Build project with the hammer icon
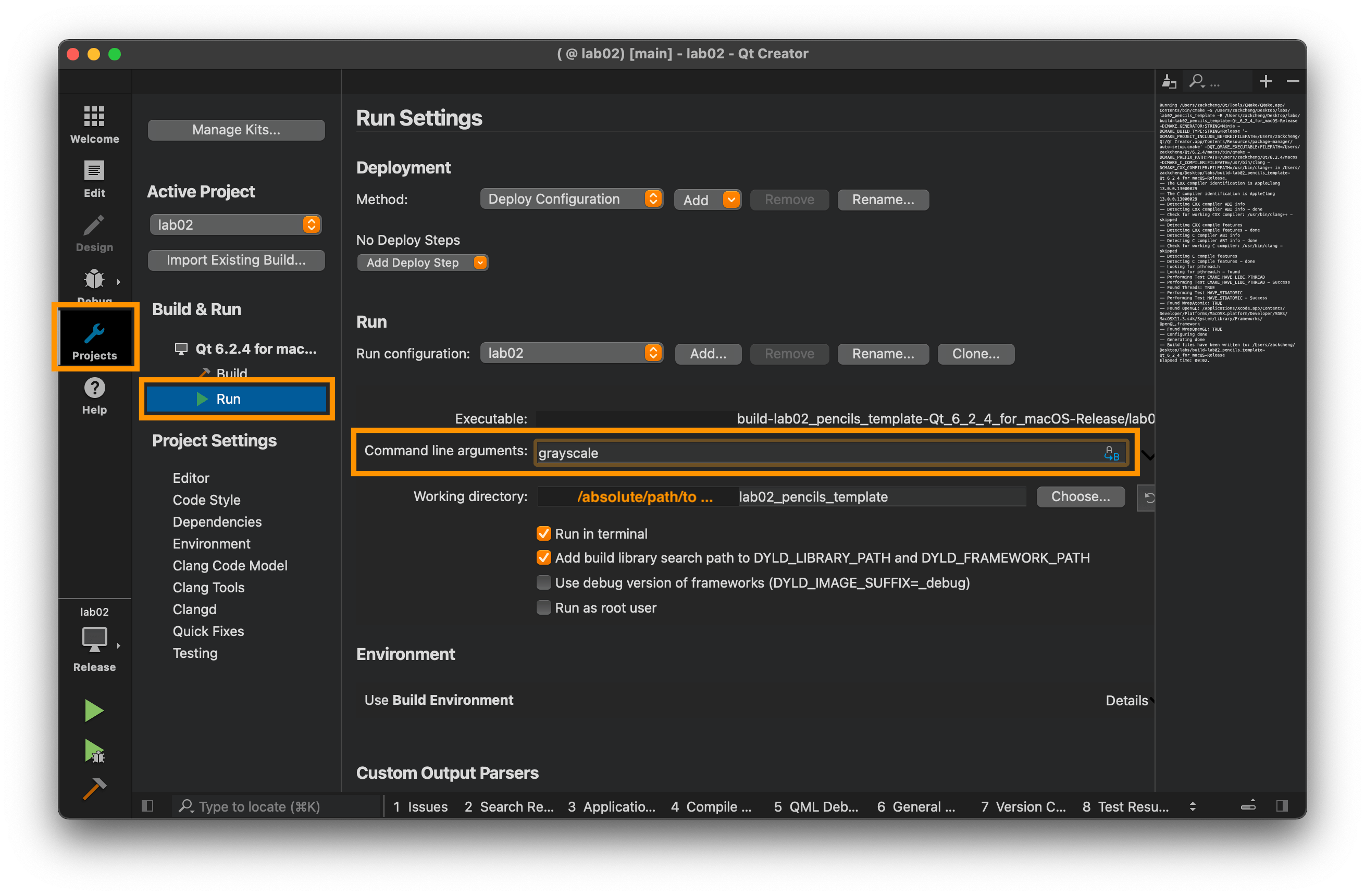This screenshot has width=1365, height=896. 94,789
